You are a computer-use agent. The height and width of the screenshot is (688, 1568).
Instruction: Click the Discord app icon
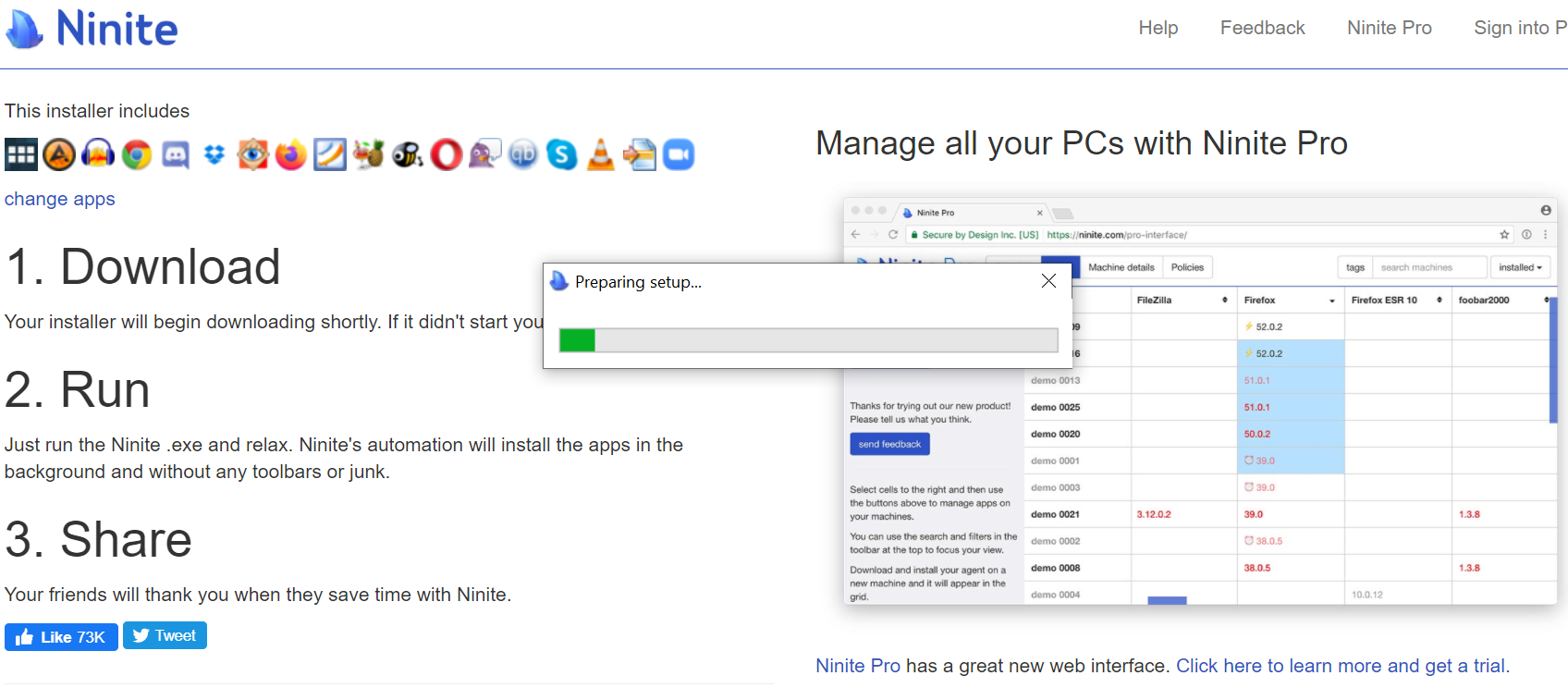click(176, 154)
